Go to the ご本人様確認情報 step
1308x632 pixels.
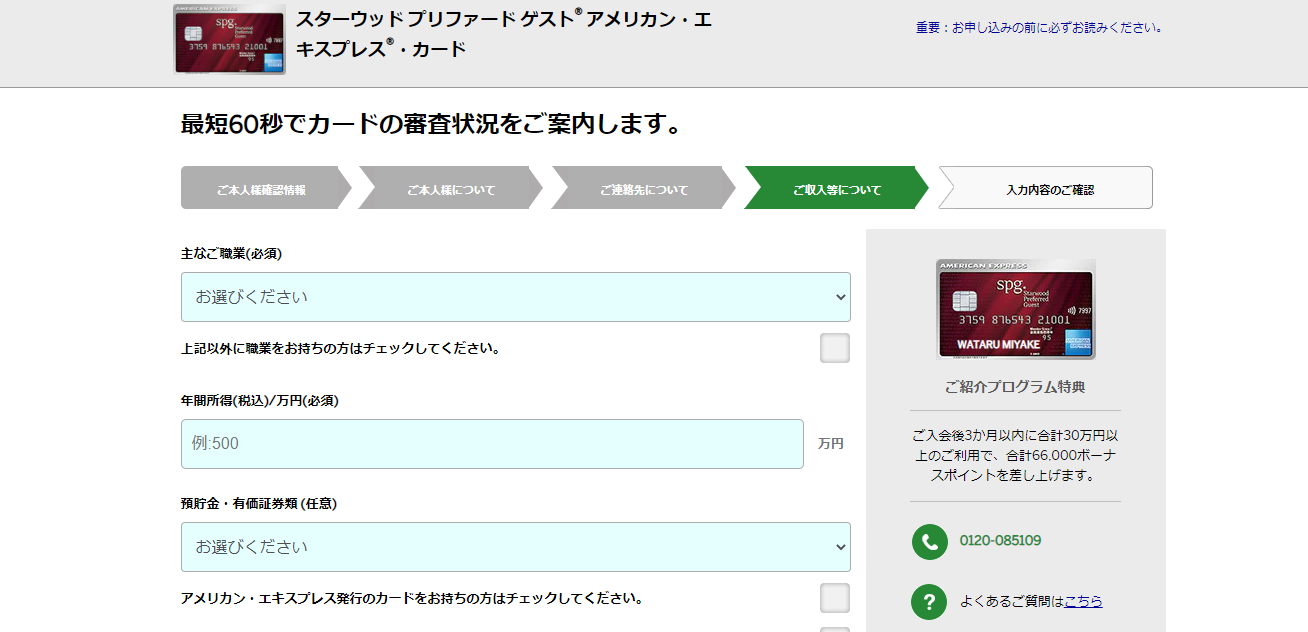pyautogui.click(x=265, y=188)
